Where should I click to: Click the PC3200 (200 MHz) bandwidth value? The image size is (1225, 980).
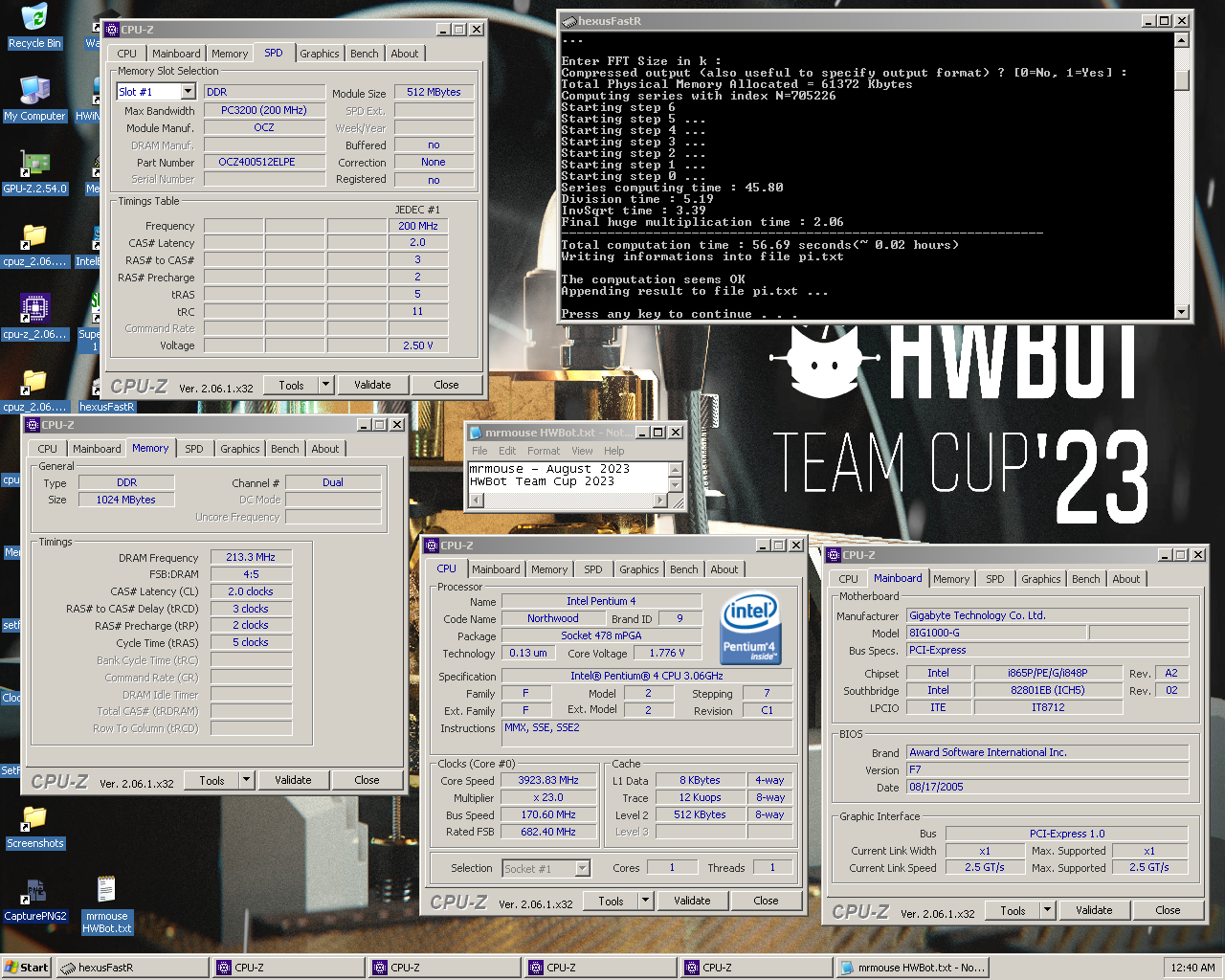(x=264, y=110)
